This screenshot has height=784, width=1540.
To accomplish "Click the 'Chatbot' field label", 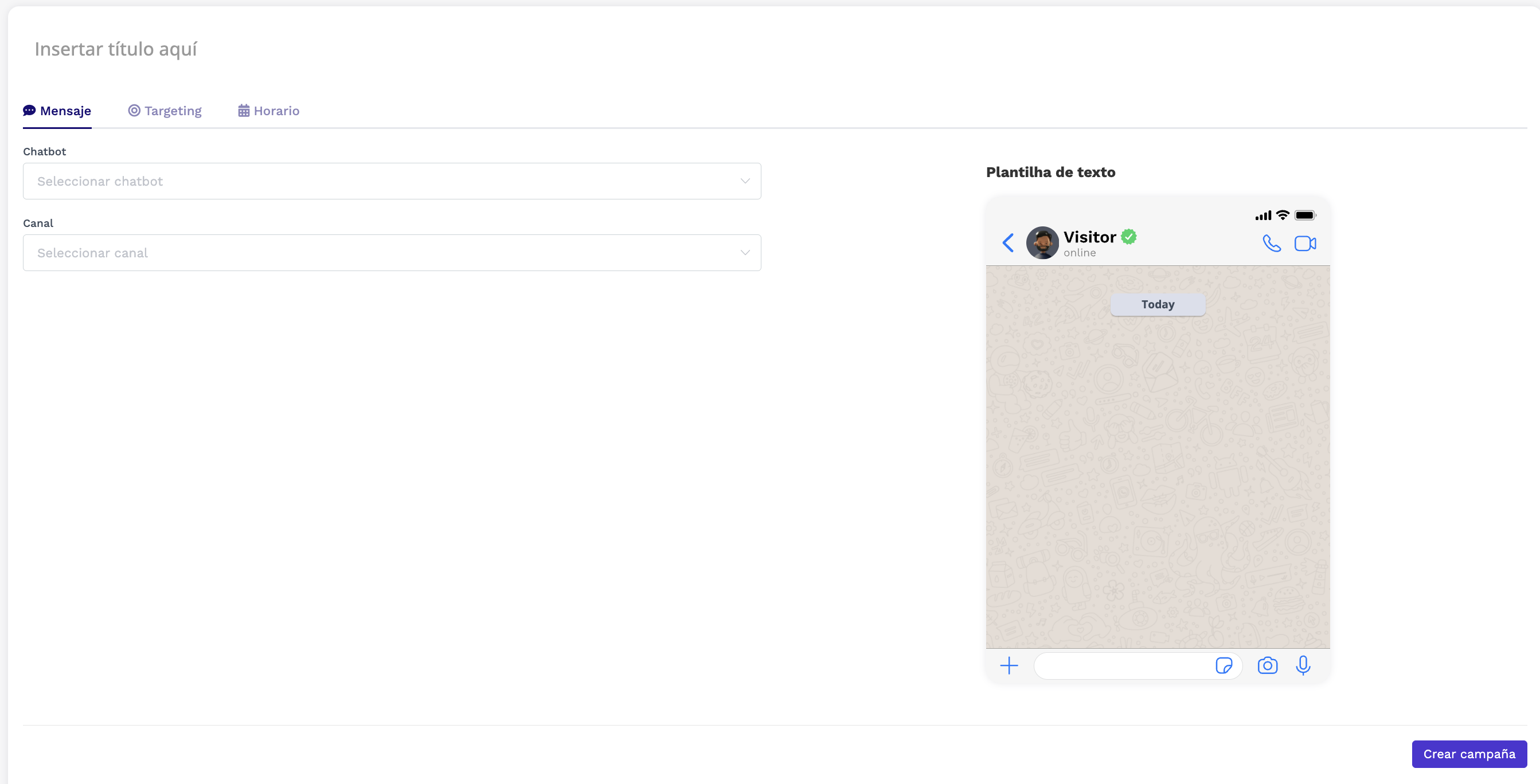I will (x=44, y=151).
